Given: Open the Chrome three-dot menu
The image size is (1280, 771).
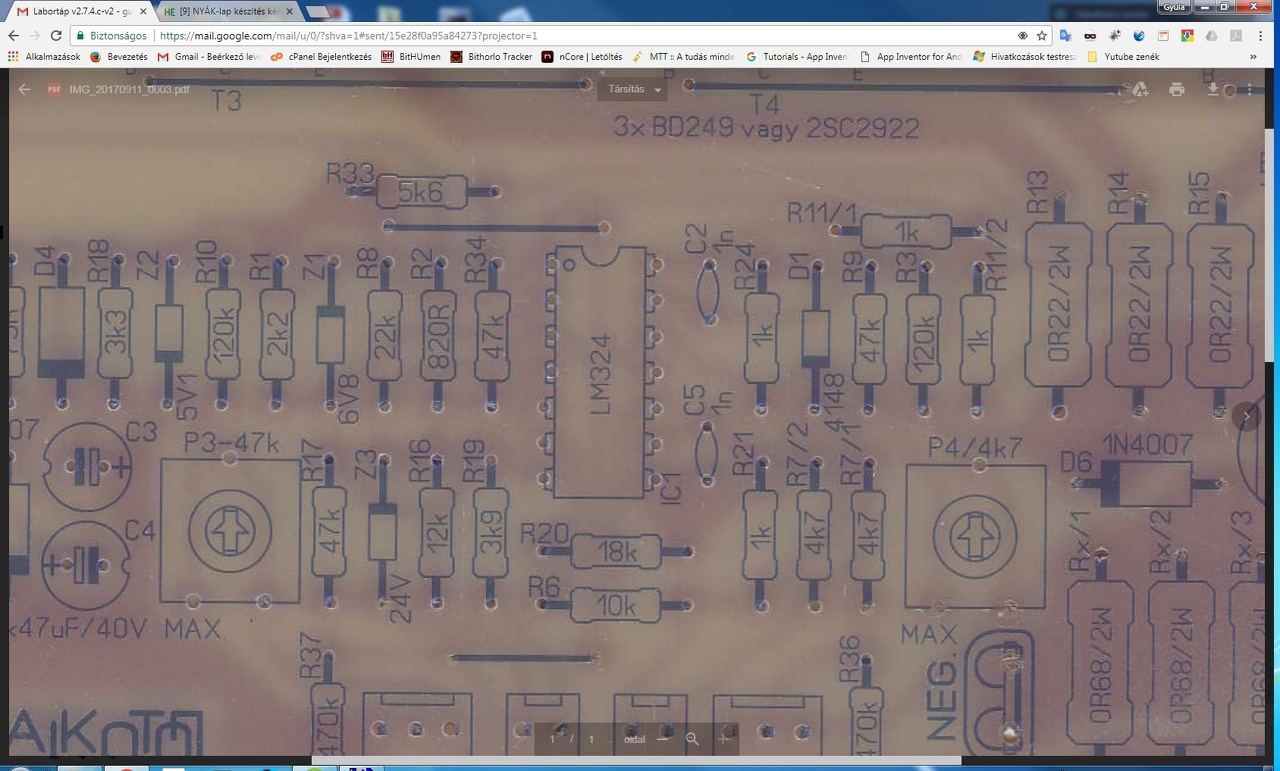Looking at the screenshot, I should [x=1262, y=35].
